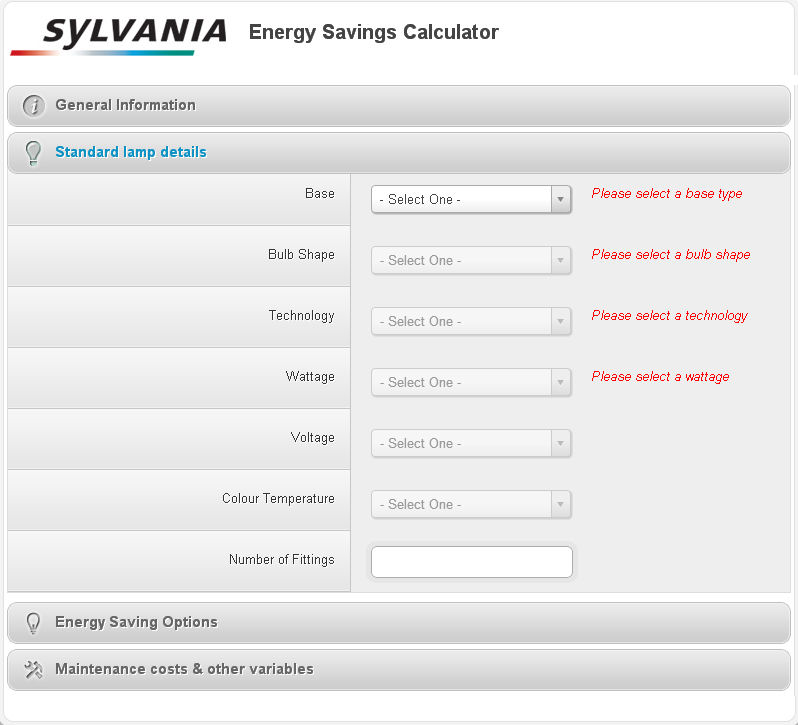Collapse the Standard lamp details section
Screen dimensions: 798x725
click(130, 152)
